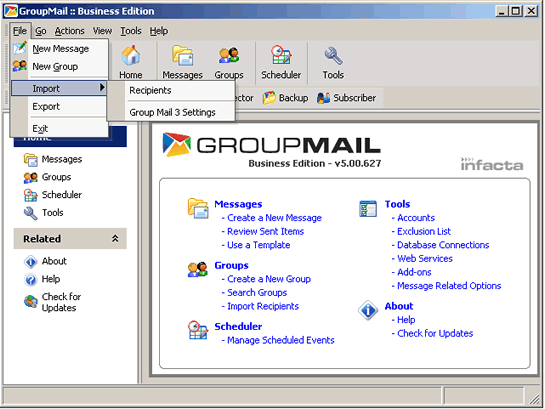Select Backup in the secondary toolbar
The image size is (545, 409).
coord(285,98)
